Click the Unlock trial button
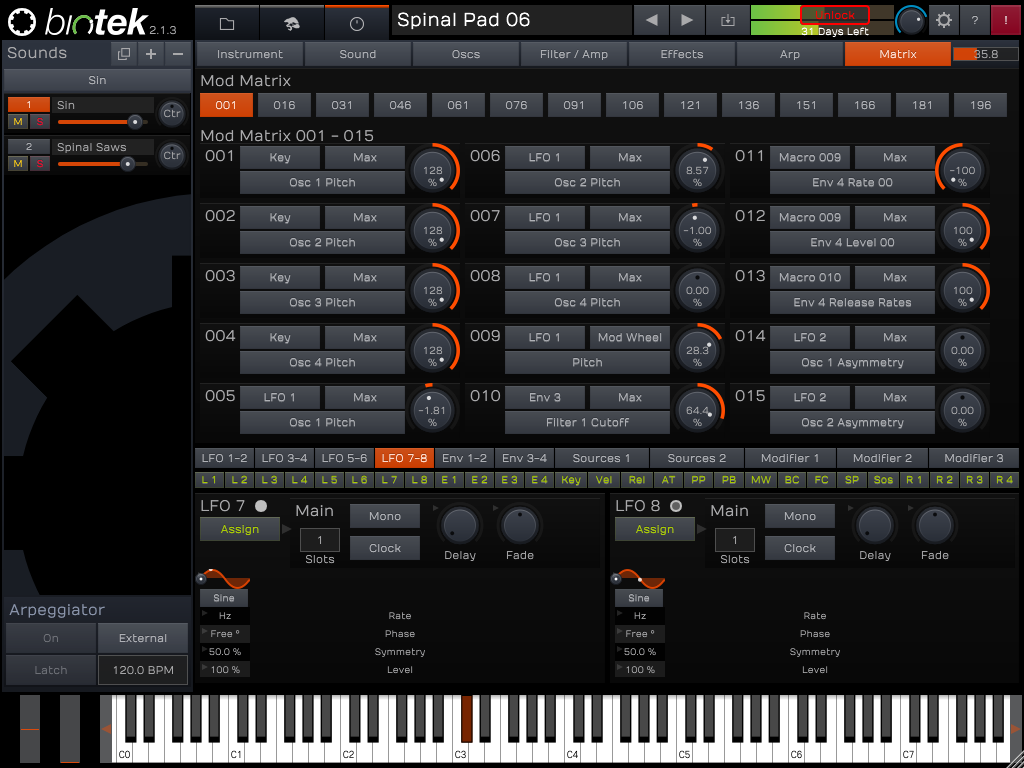 pyautogui.click(x=834, y=15)
